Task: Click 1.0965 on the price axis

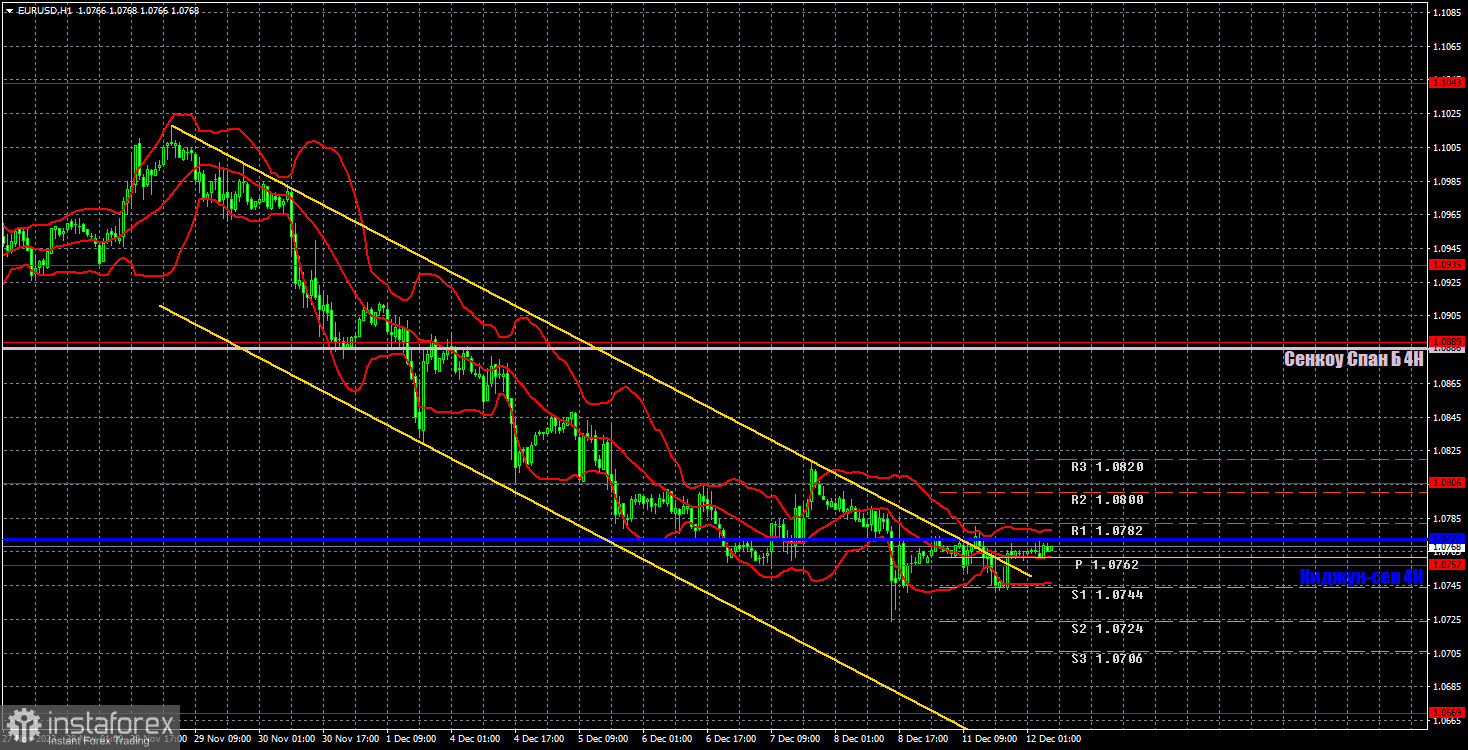Action: point(1447,215)
